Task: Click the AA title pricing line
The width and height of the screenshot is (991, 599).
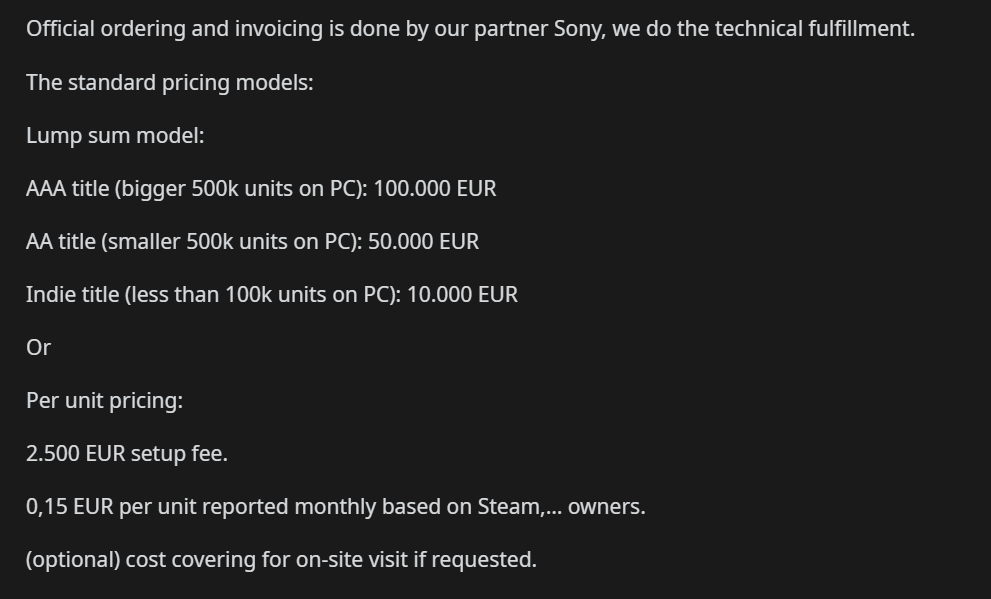Action: coord(252,242)
